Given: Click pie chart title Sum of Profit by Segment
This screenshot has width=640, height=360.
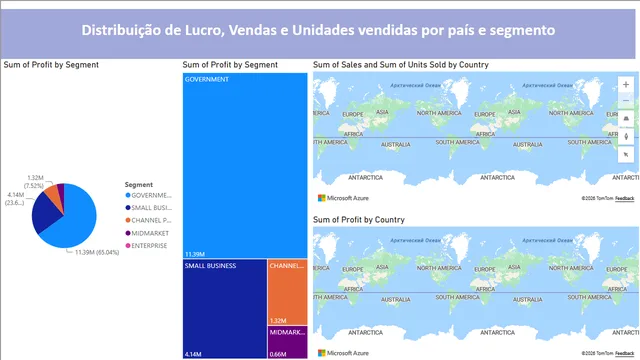Looking at the screenshot, I should point(51,65).
